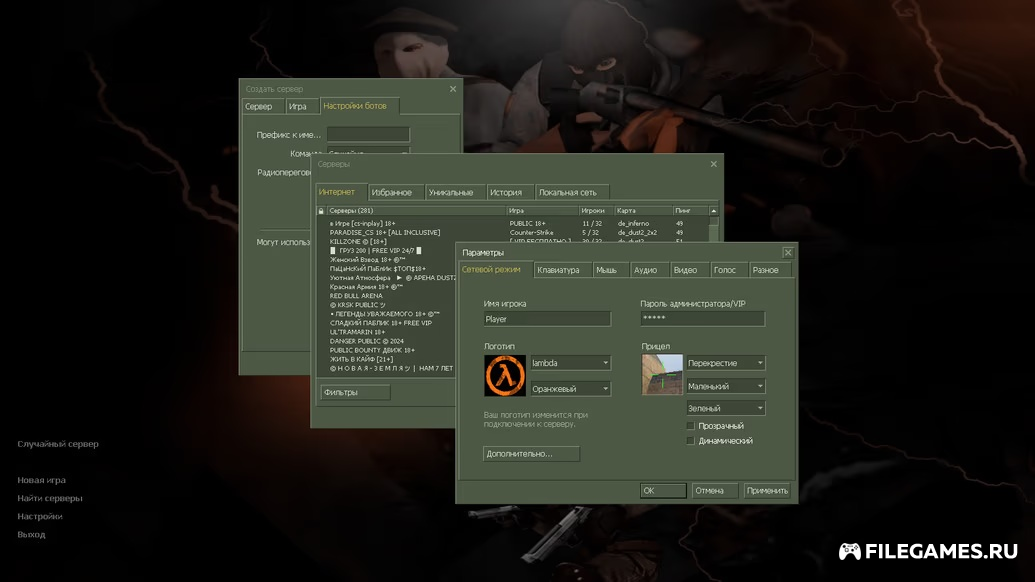
Task: Close the Параметры window
Action: [x=787, y=253]
